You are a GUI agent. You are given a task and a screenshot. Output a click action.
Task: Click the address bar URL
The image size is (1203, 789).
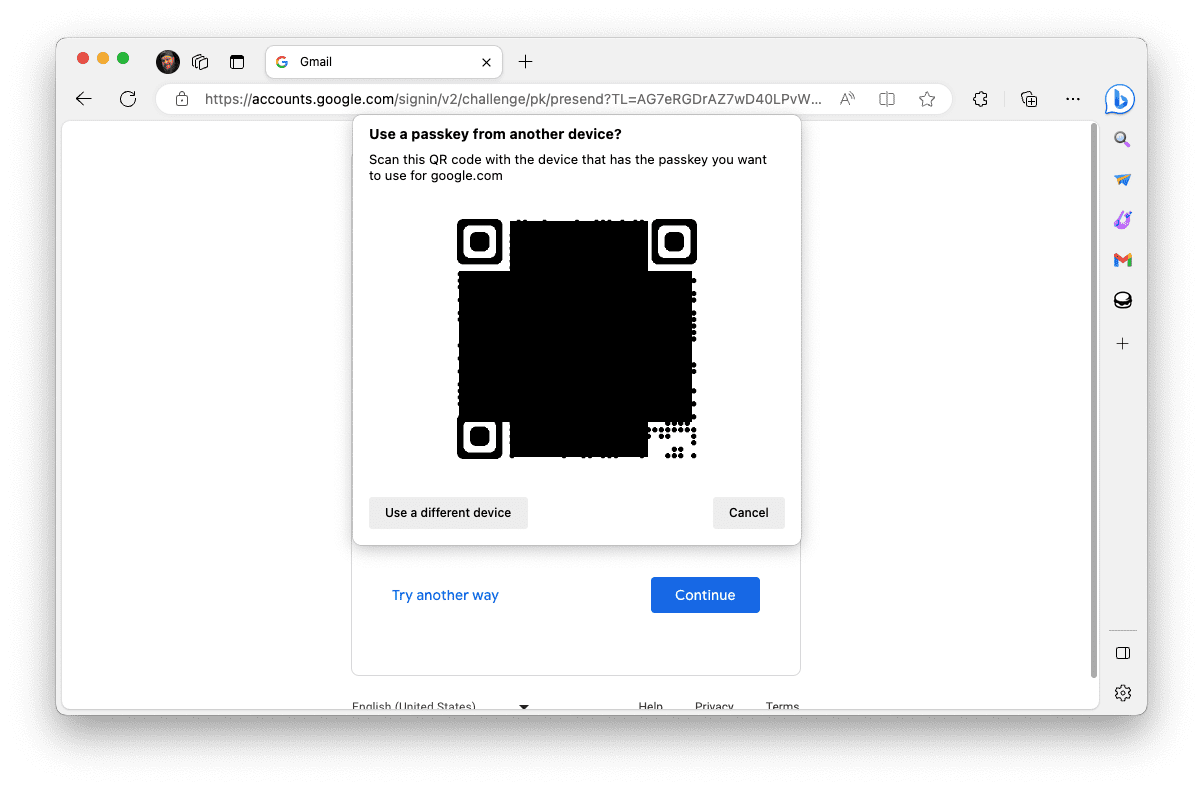(513, 99)
